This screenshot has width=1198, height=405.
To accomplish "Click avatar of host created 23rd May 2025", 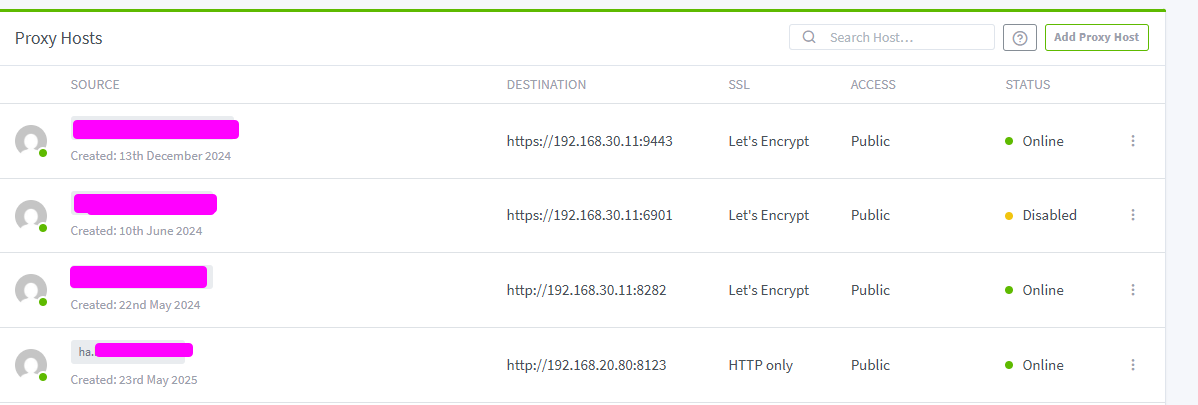I will pos(31,365).
